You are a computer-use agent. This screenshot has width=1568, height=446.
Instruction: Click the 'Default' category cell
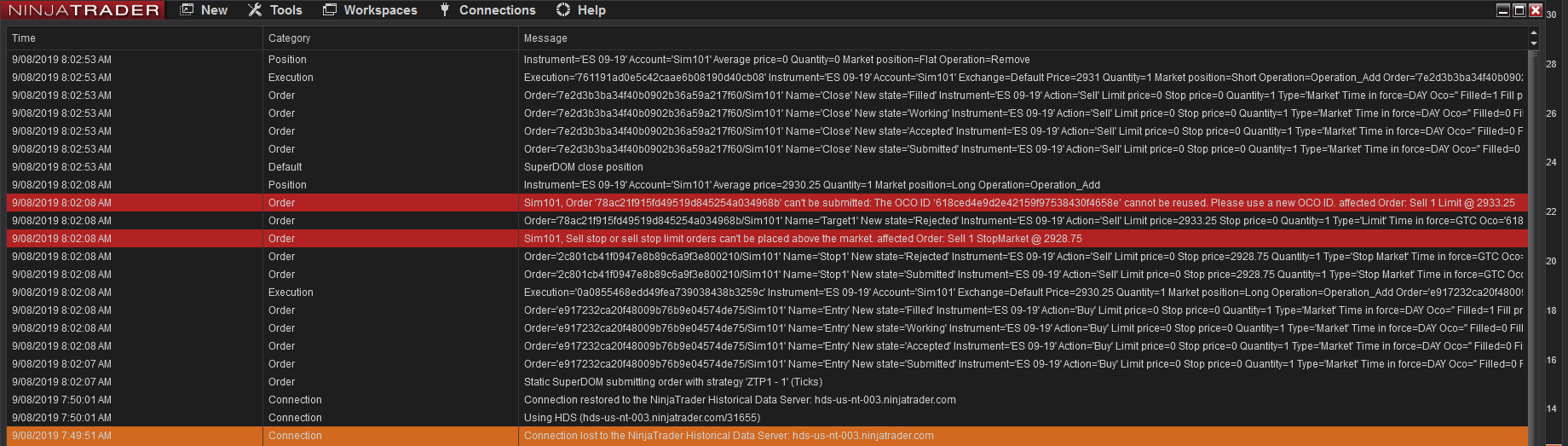point(390,167)
